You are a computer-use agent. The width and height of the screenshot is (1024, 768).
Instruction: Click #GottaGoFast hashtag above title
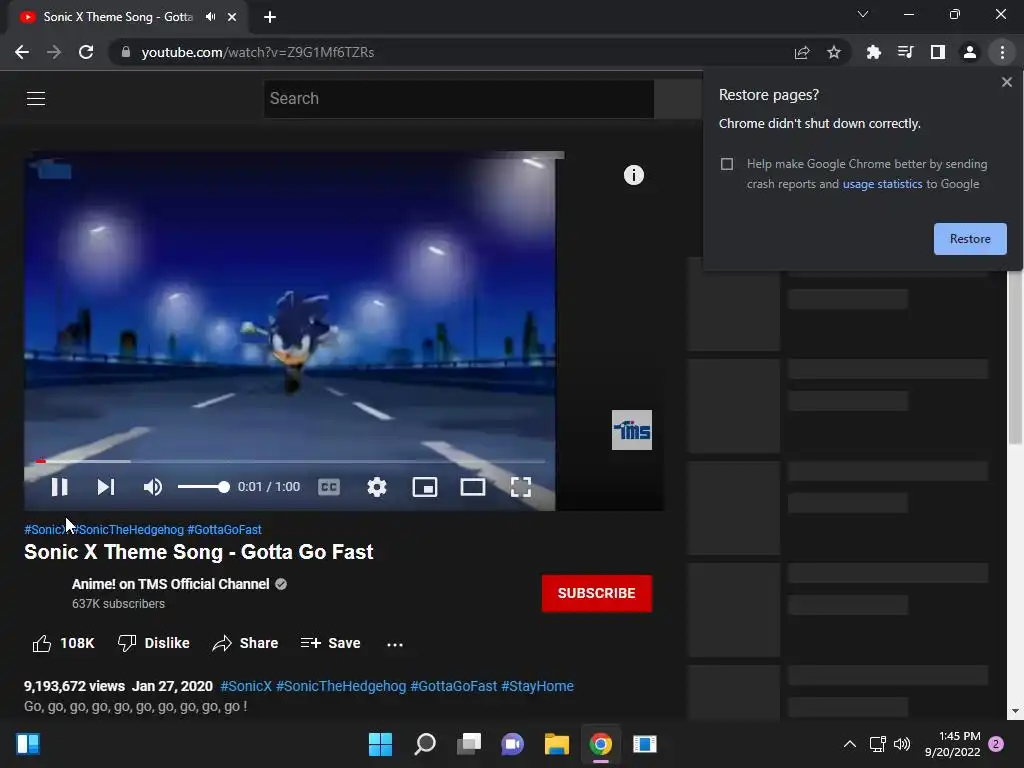[224, 530]
